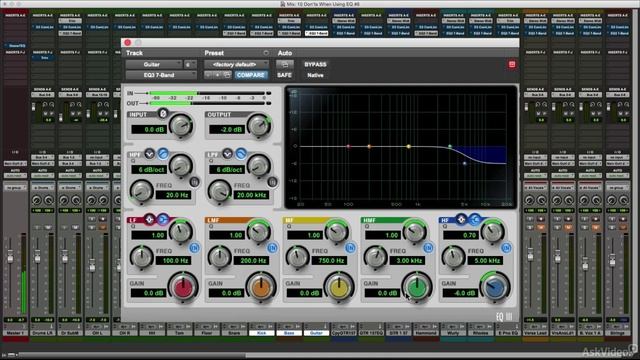Image resolution: width=640 pixels, height=360 pixels.
Task: Toggle the input phase invert button
Action: point(162,114)
